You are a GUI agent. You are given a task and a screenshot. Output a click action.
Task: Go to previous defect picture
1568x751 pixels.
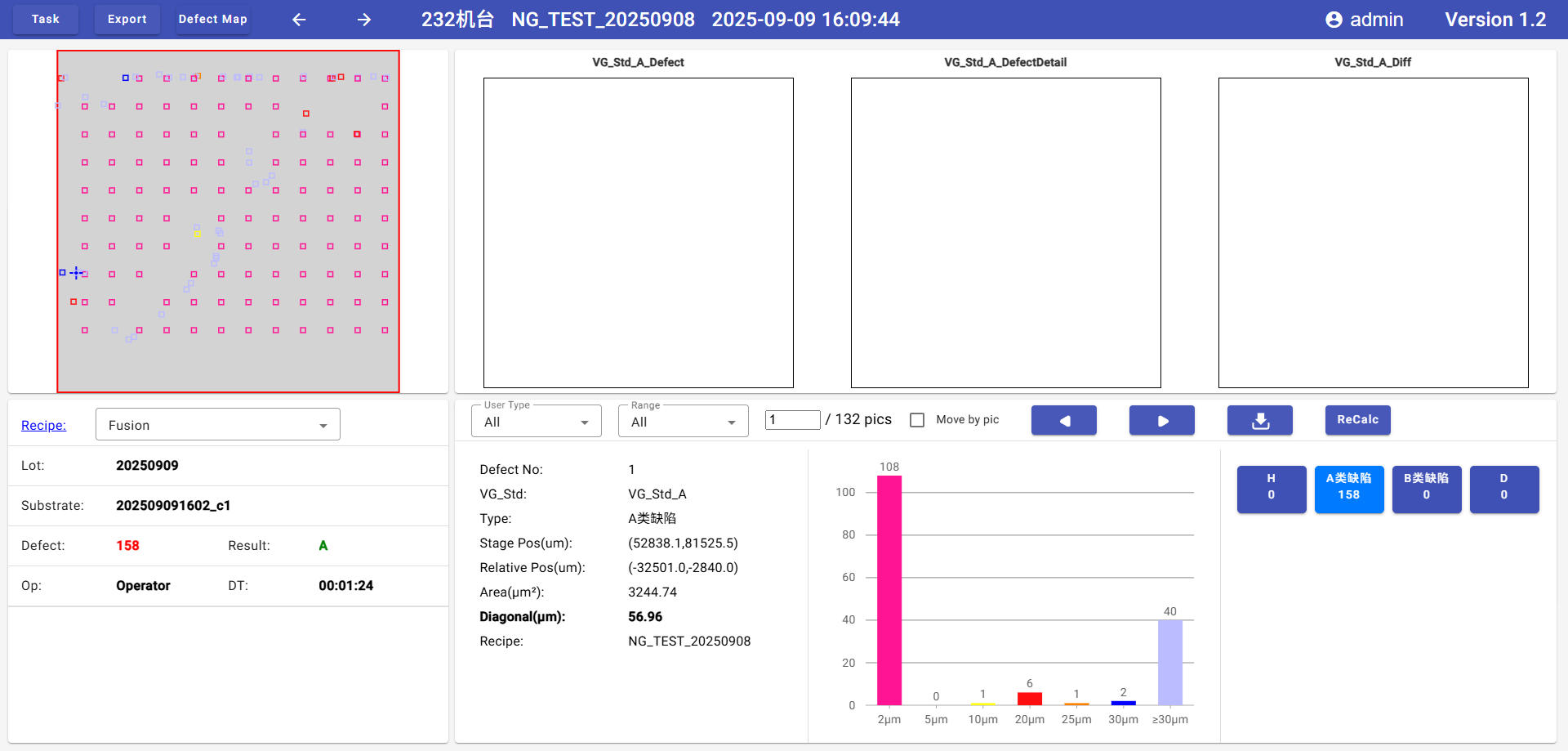pos(1063,420)
